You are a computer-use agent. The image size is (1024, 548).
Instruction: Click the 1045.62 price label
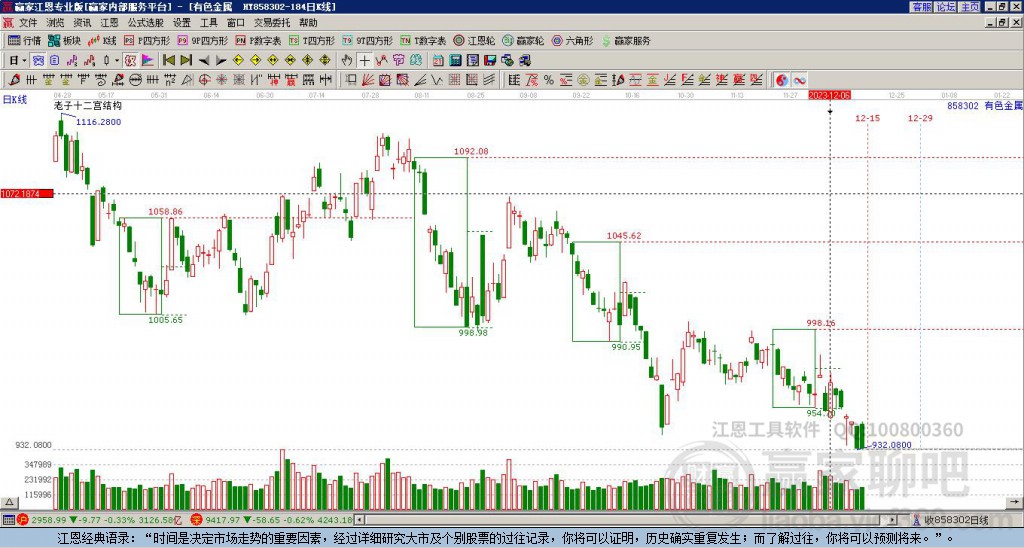(624, 236)
